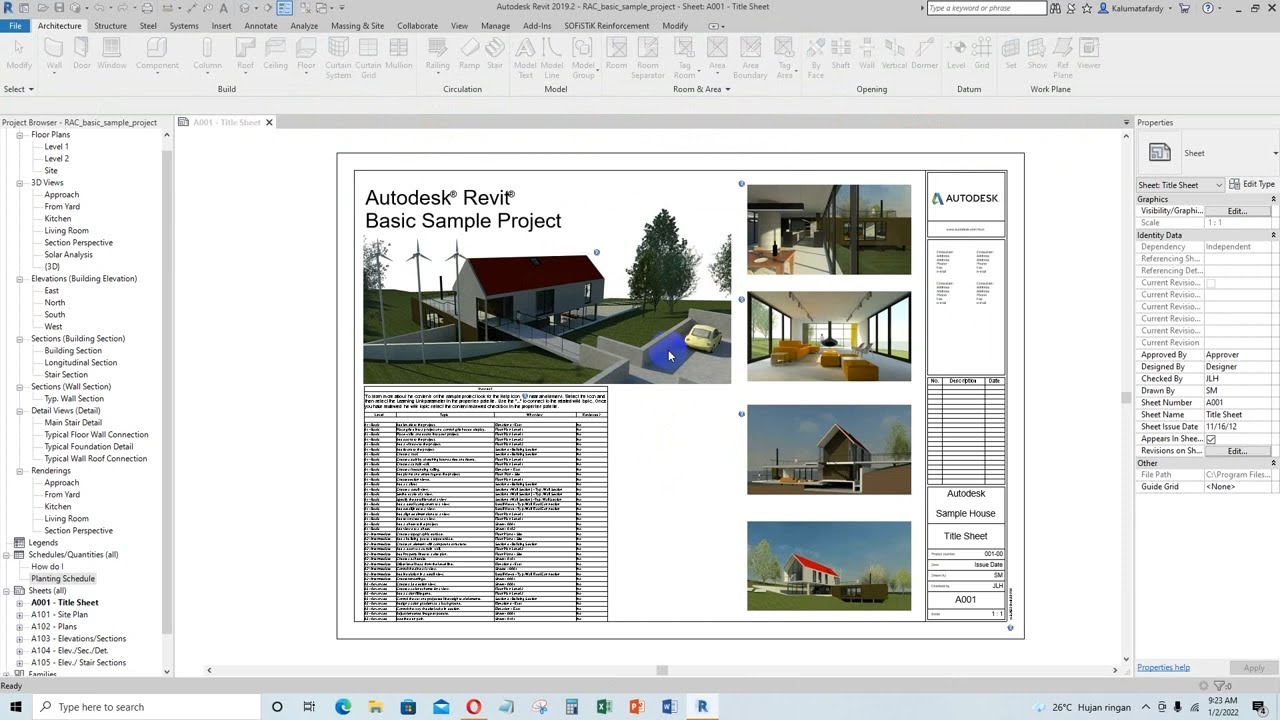Choose the Curtain System tool
This screenshot has height=720, width=1280.
click(338, 58)
